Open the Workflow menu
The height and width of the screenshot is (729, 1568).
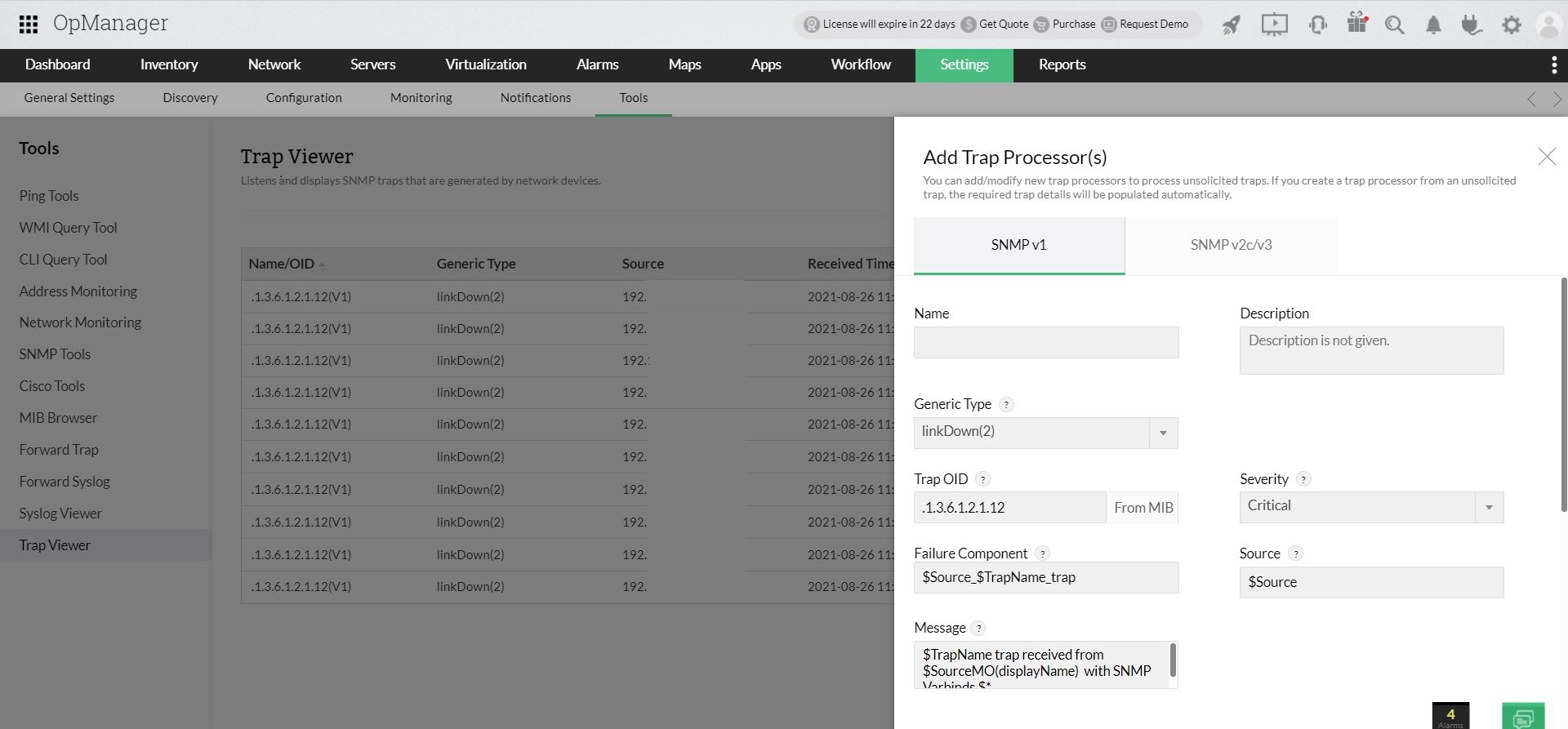coord(861,64)
